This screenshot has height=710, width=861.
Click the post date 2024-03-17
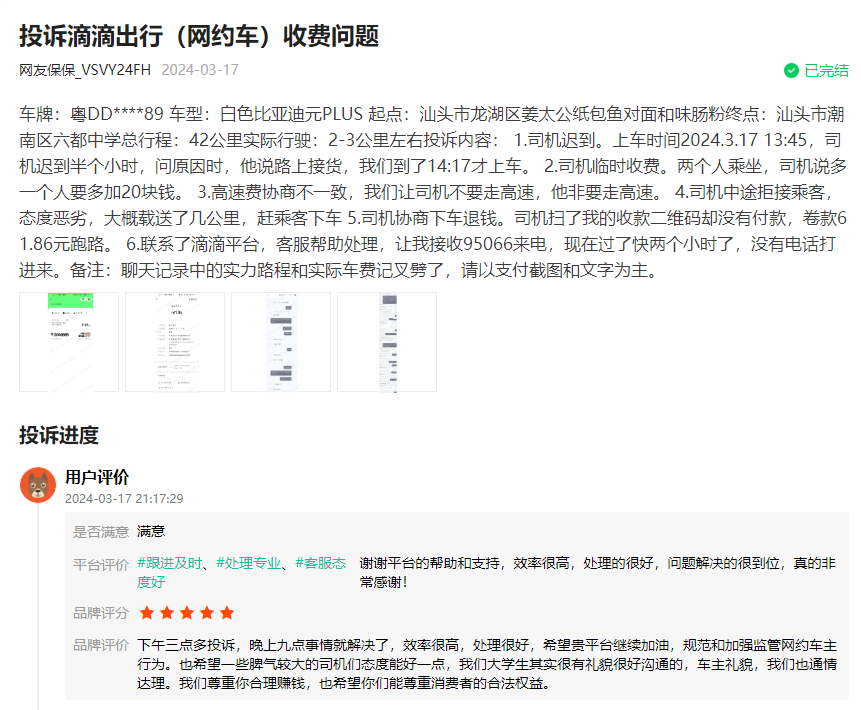[x=200, y=70]
